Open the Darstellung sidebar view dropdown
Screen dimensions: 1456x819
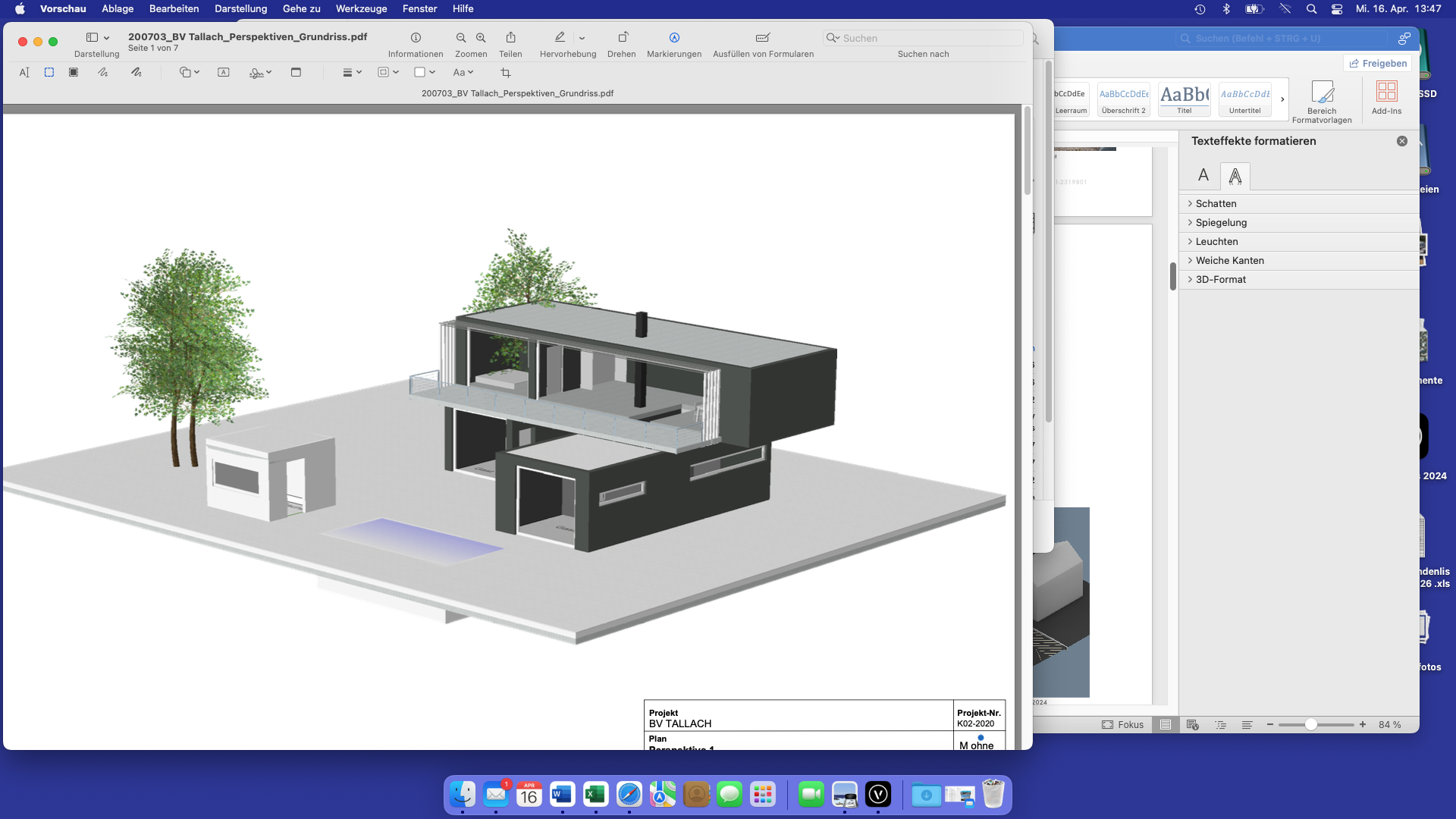coord(97,38)
